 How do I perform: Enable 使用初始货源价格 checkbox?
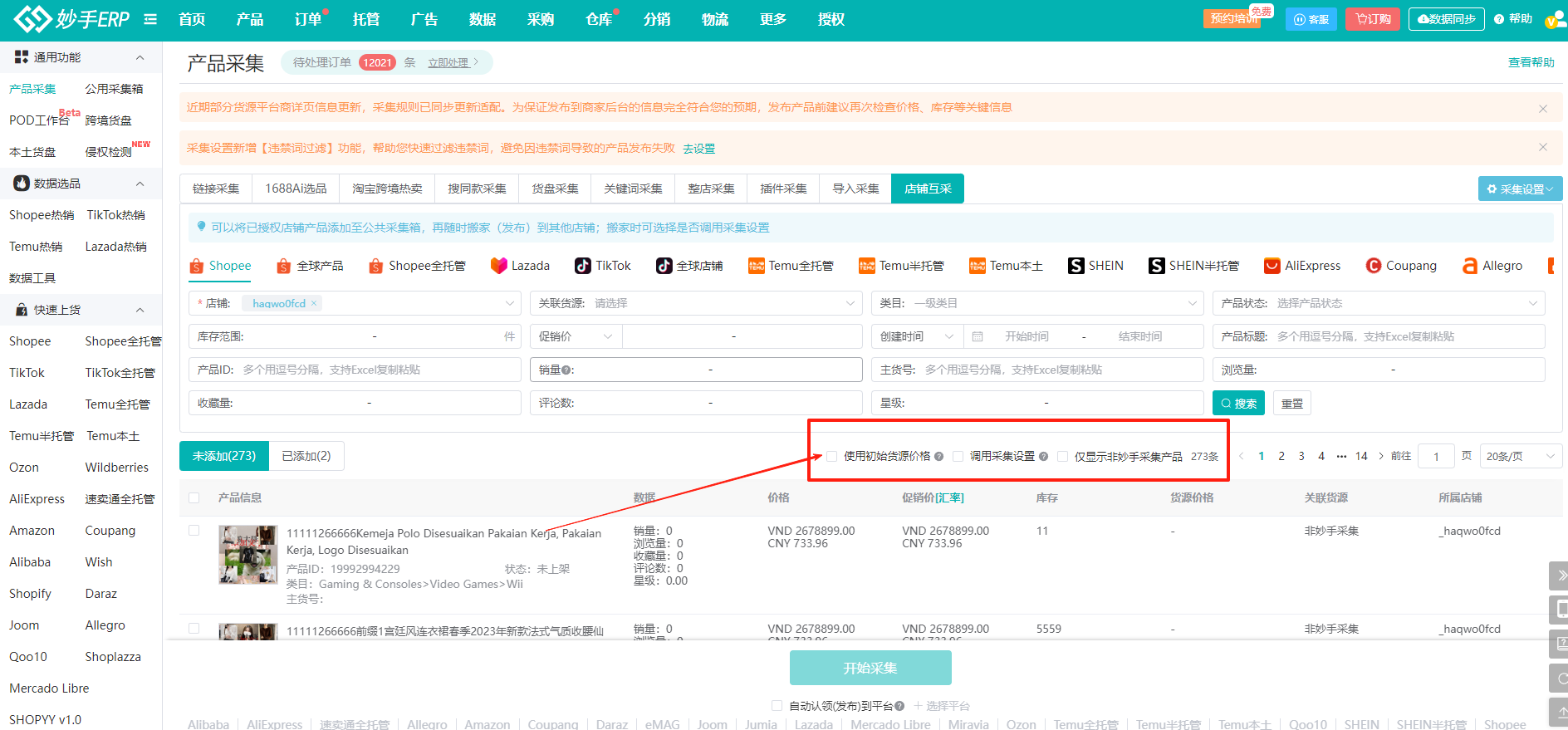click(x=831, y=456)
